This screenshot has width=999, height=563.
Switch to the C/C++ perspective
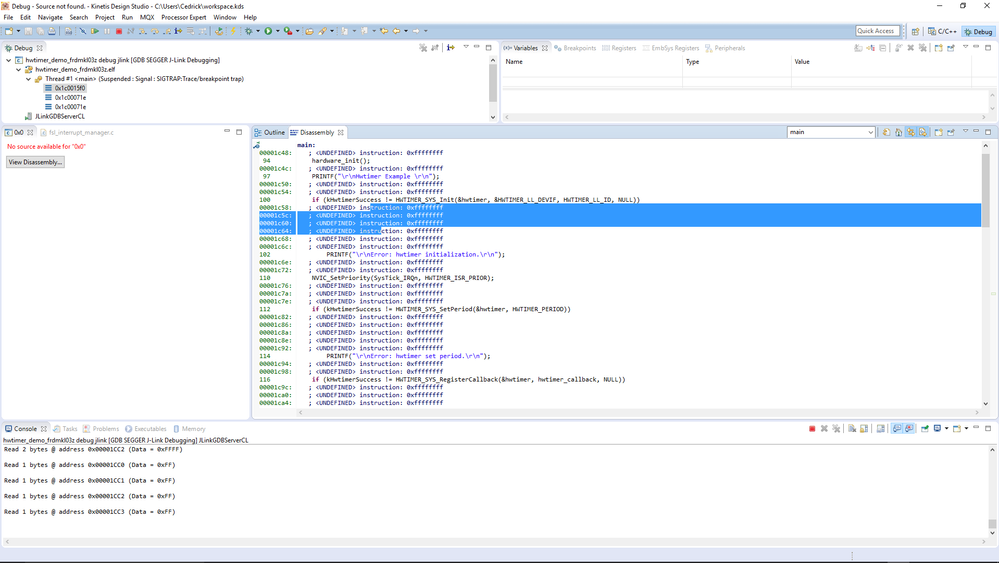(942, 31)
